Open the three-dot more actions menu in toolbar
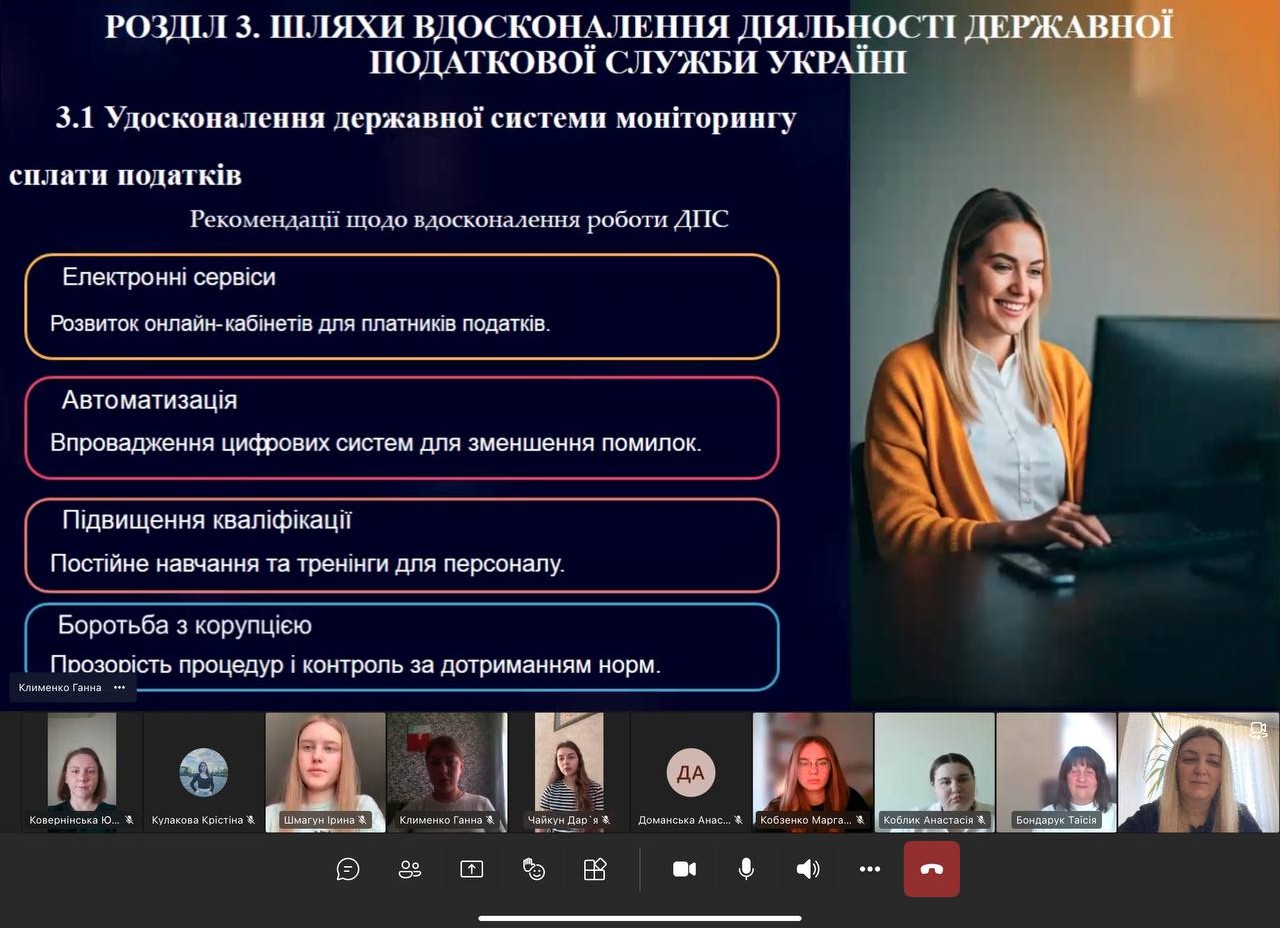 [870, 869]
